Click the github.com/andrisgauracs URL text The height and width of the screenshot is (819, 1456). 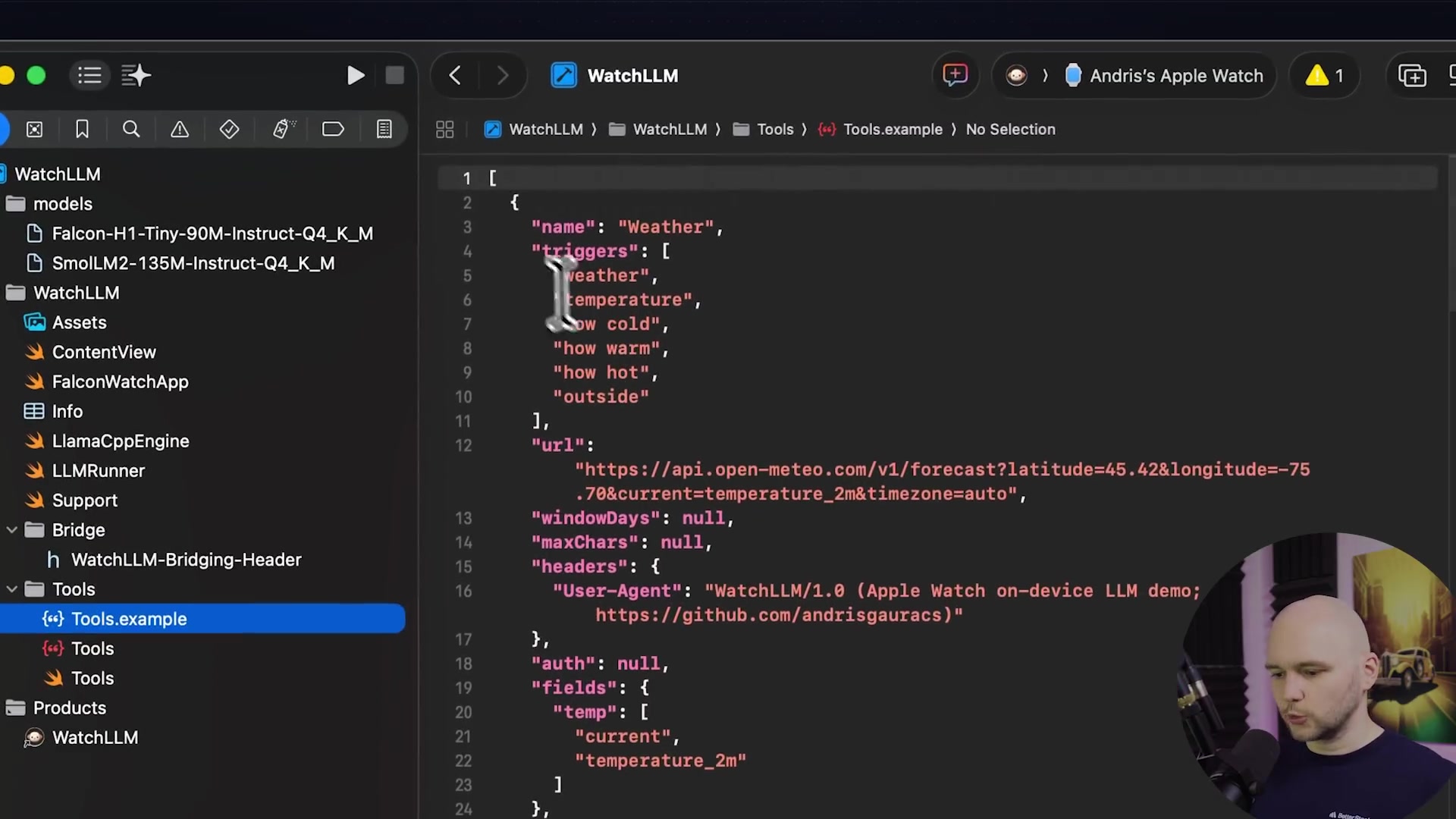[773, 615]
